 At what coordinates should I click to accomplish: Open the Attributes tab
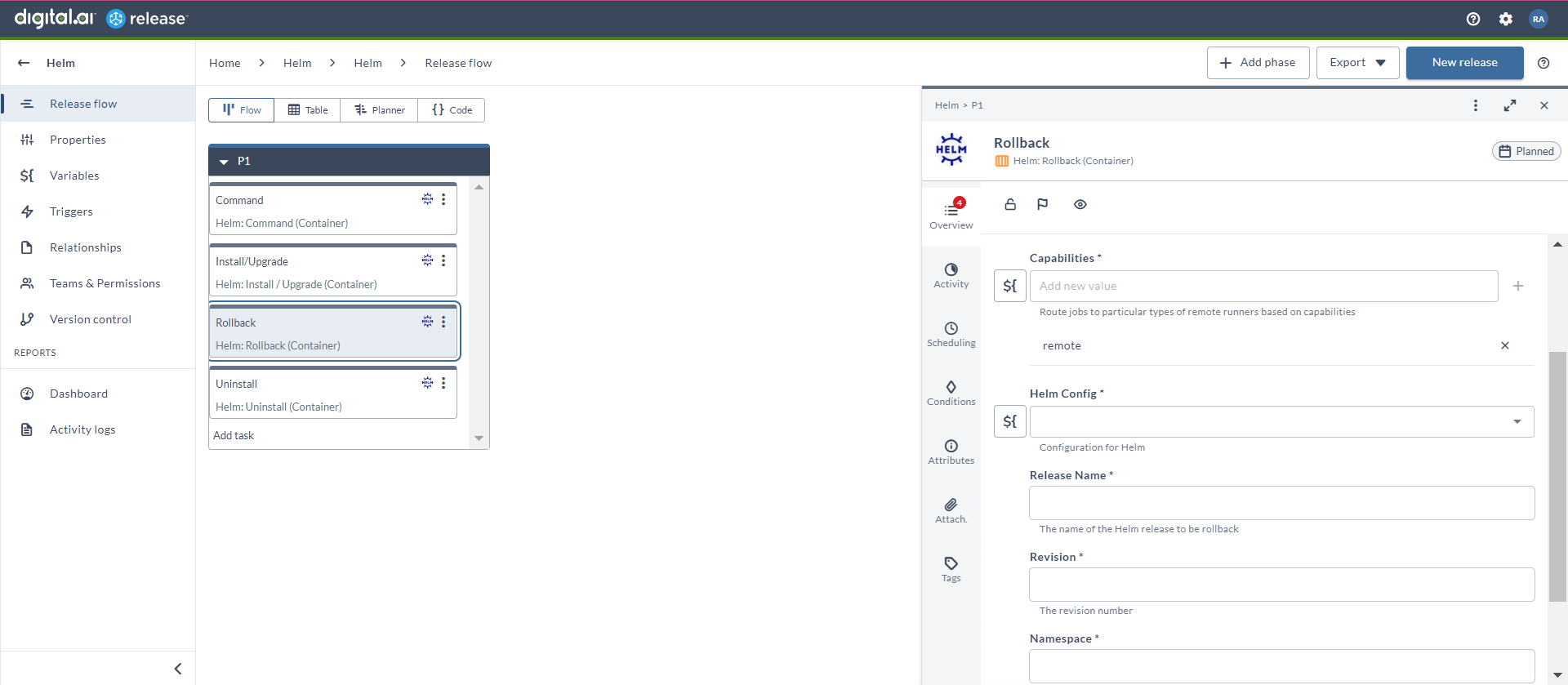point(951,452)
